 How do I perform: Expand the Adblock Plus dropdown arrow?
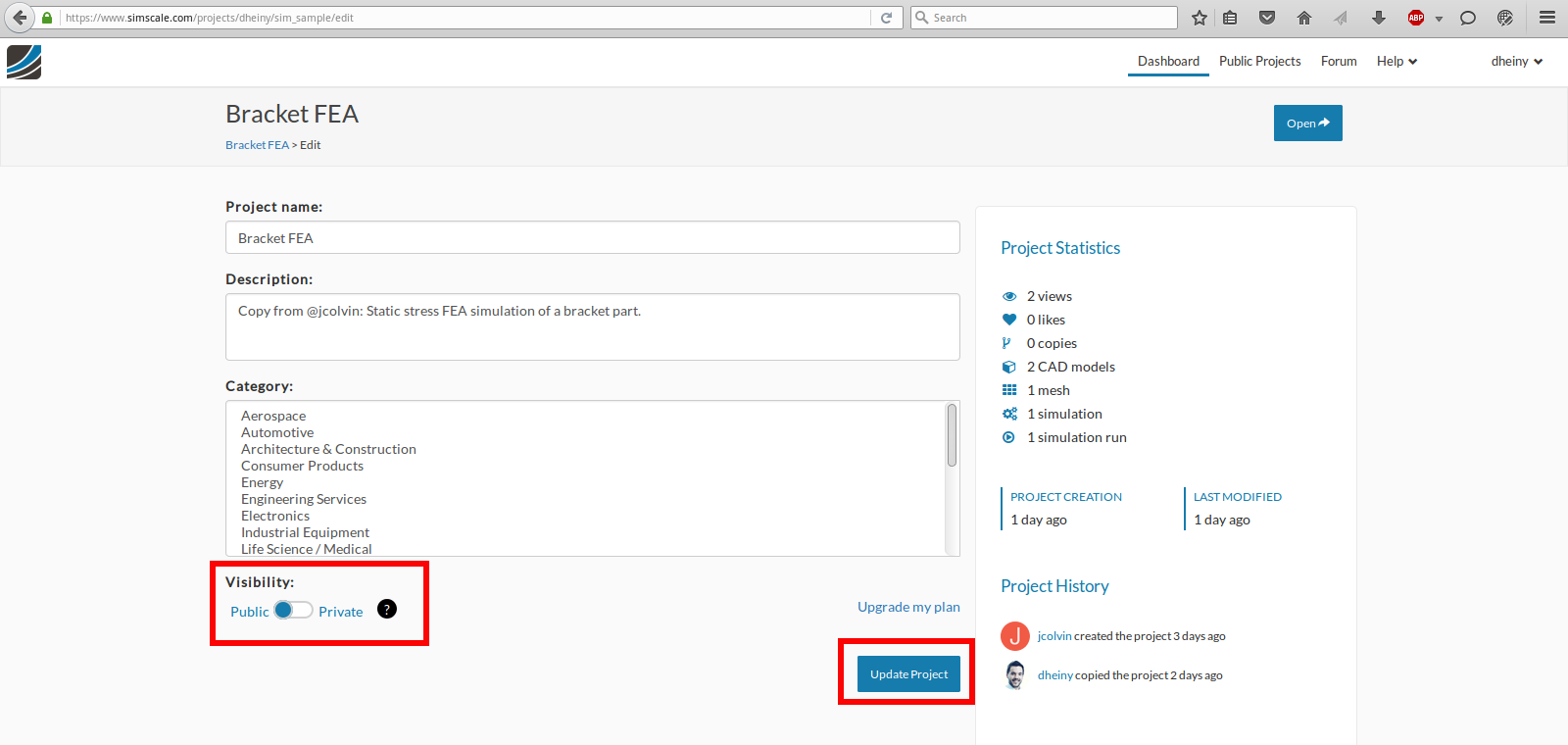point(1439,19)
